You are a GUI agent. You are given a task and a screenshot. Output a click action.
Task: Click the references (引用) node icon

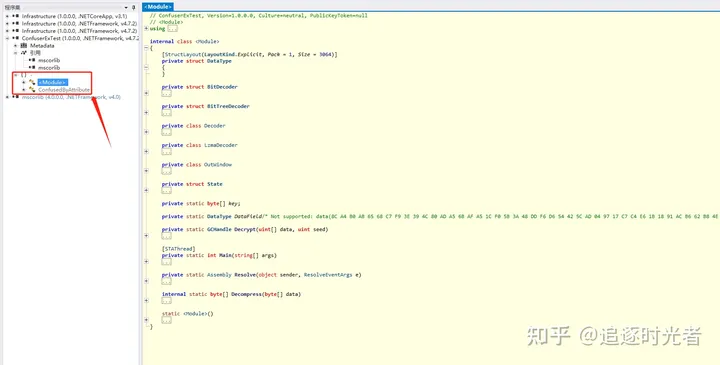(x=24, y=53)
